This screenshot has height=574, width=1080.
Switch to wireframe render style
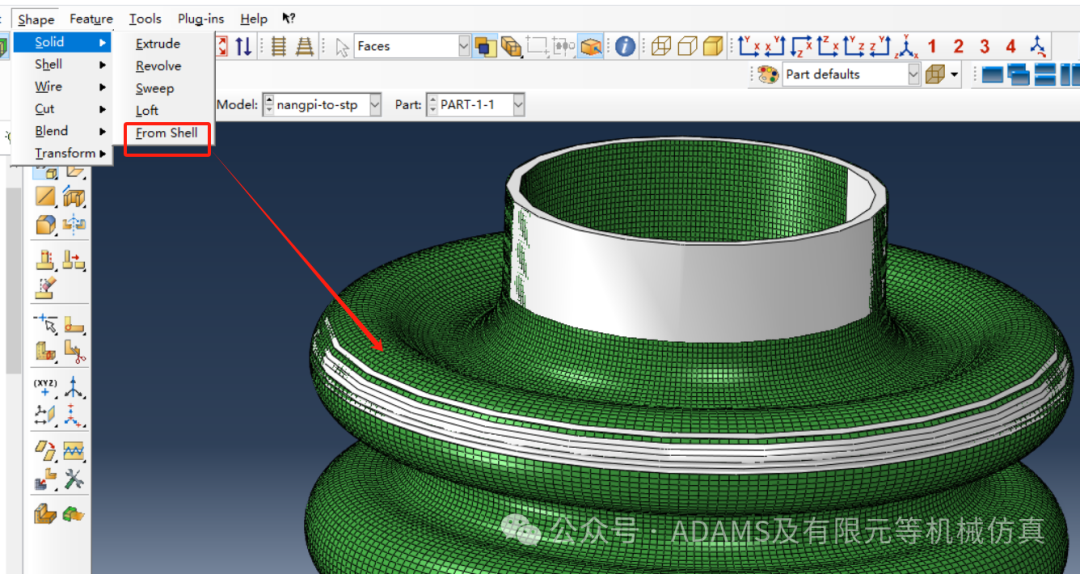click(x=661, y=46)
